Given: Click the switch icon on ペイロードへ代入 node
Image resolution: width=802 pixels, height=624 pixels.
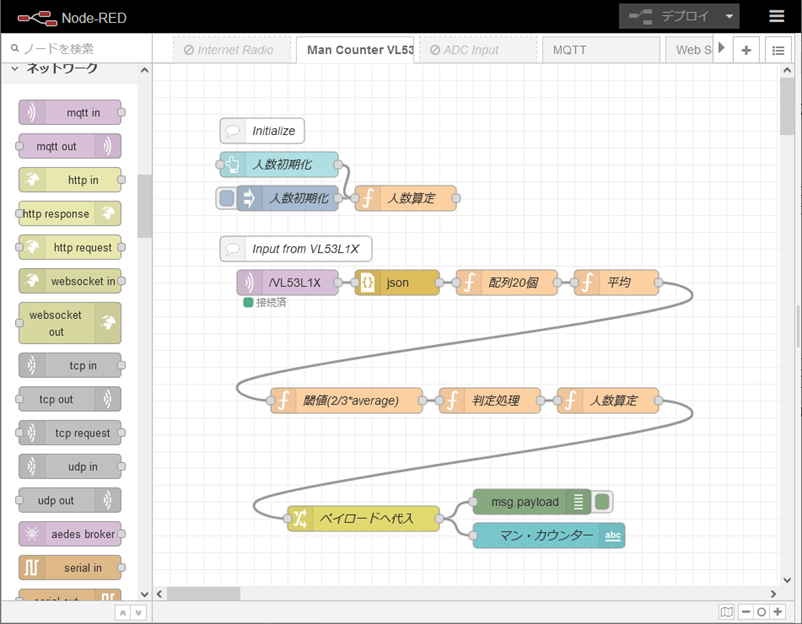Looking at the screenshot, I should tap(300, 518).
